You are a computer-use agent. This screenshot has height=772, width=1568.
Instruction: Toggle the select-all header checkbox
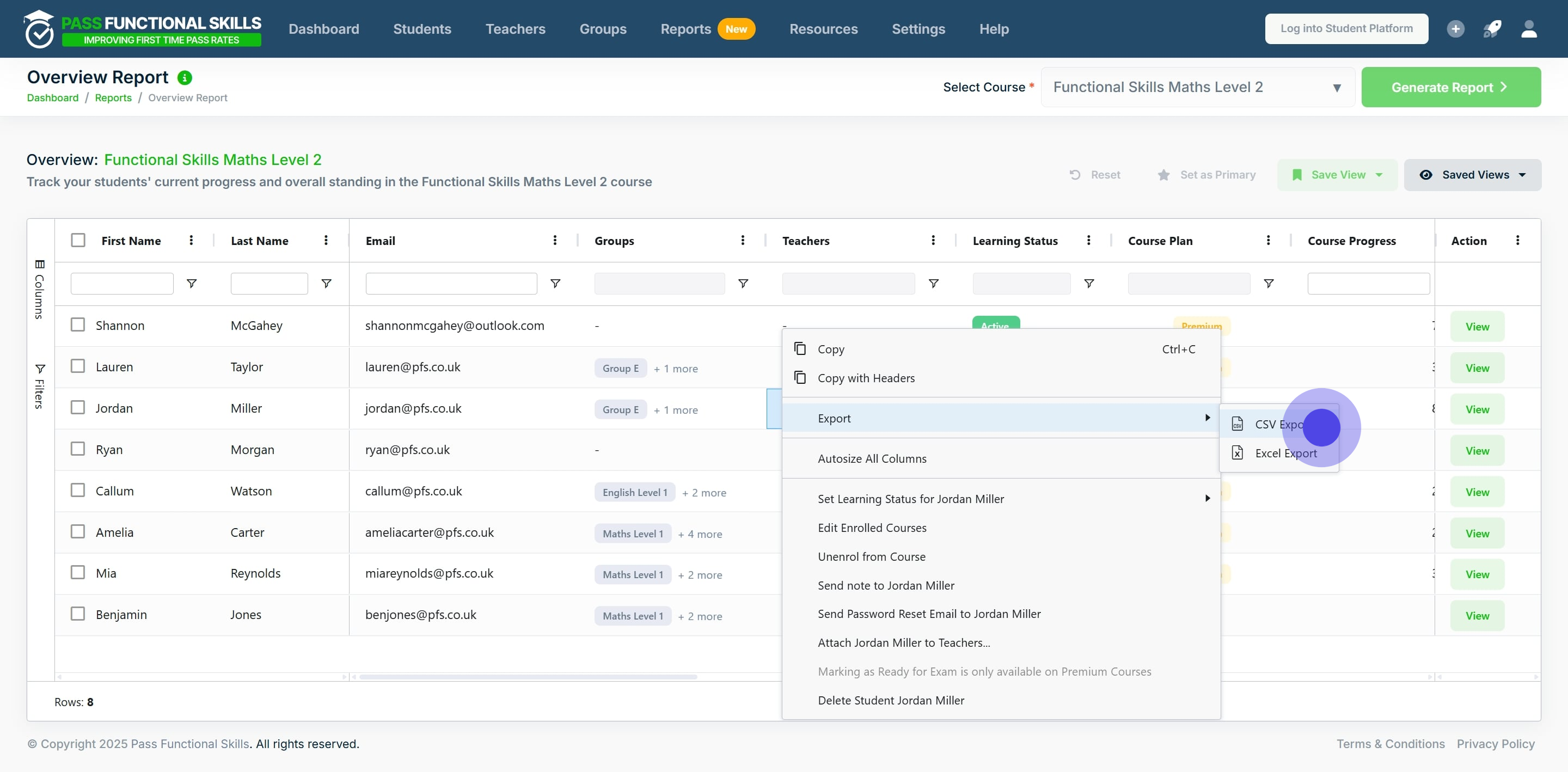click(x=78, y=241)
